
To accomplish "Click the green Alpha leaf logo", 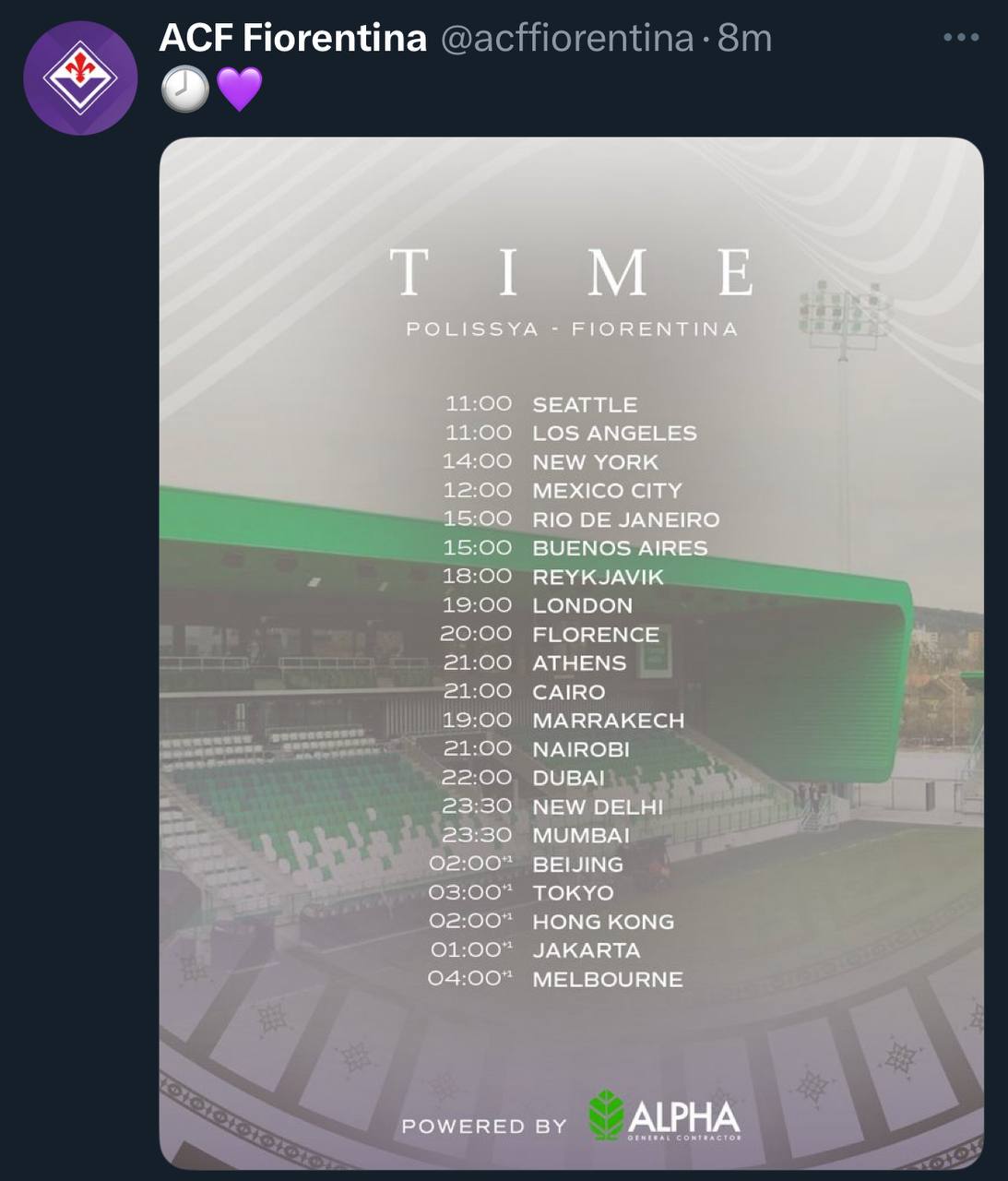I will (x=606, y=1115).
